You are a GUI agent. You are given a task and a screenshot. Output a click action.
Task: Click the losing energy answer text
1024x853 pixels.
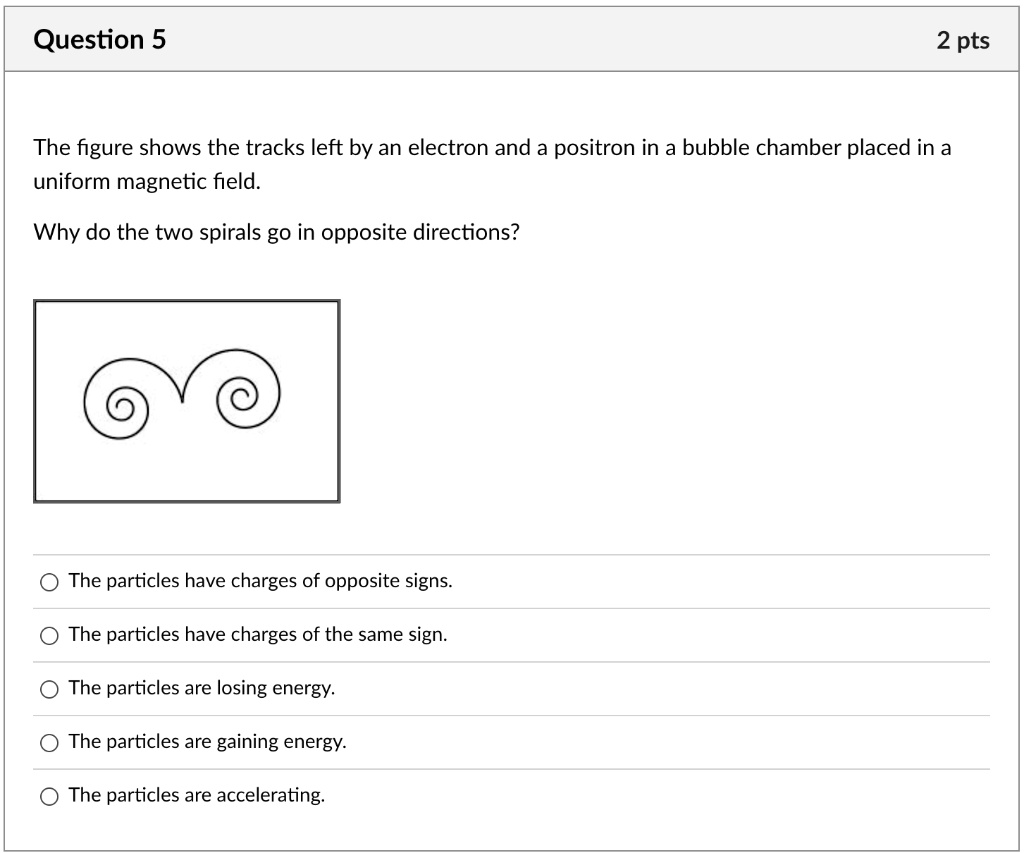point(202,688)
